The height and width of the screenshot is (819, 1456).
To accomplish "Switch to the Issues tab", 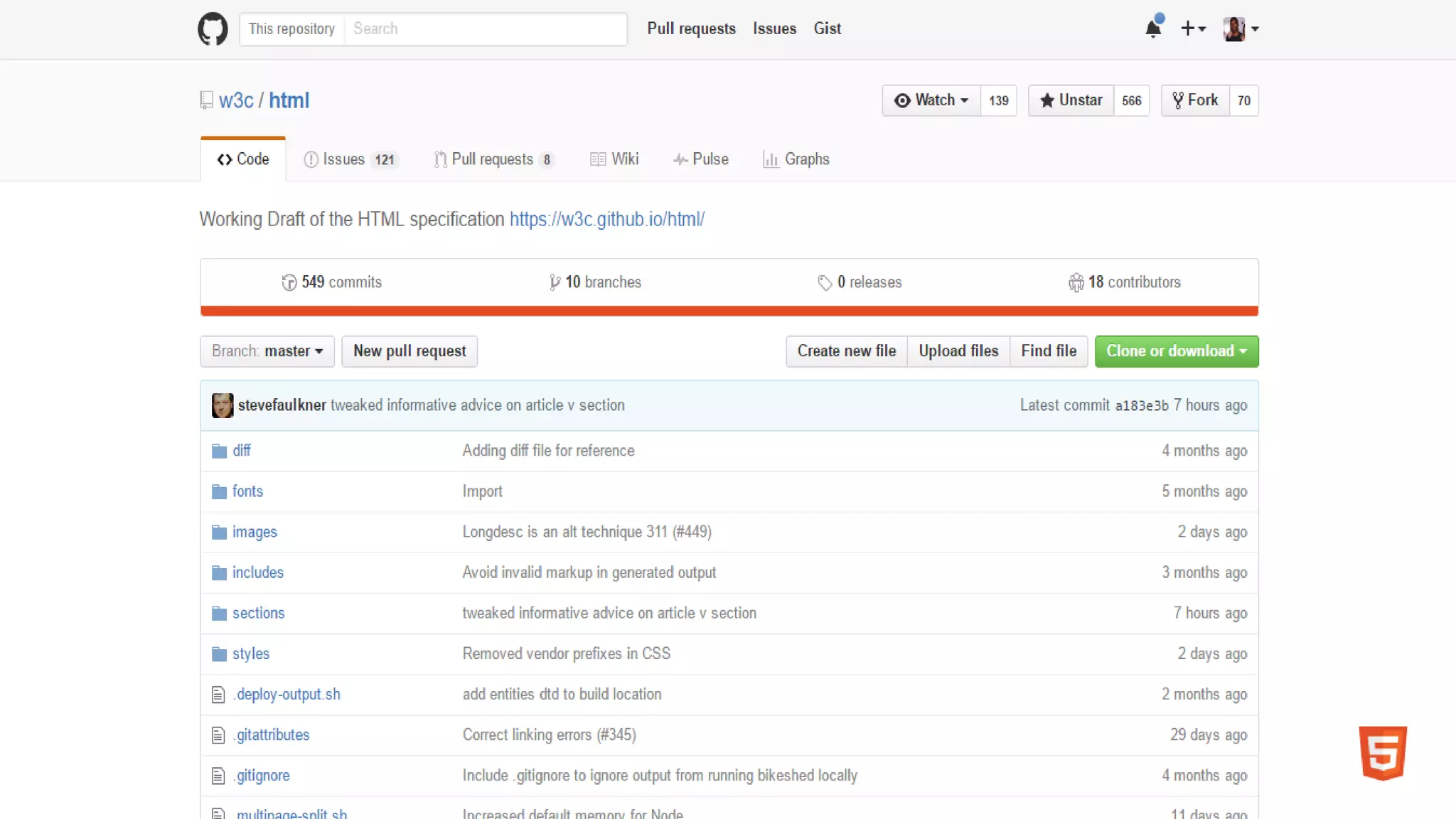I will [349, 159].
